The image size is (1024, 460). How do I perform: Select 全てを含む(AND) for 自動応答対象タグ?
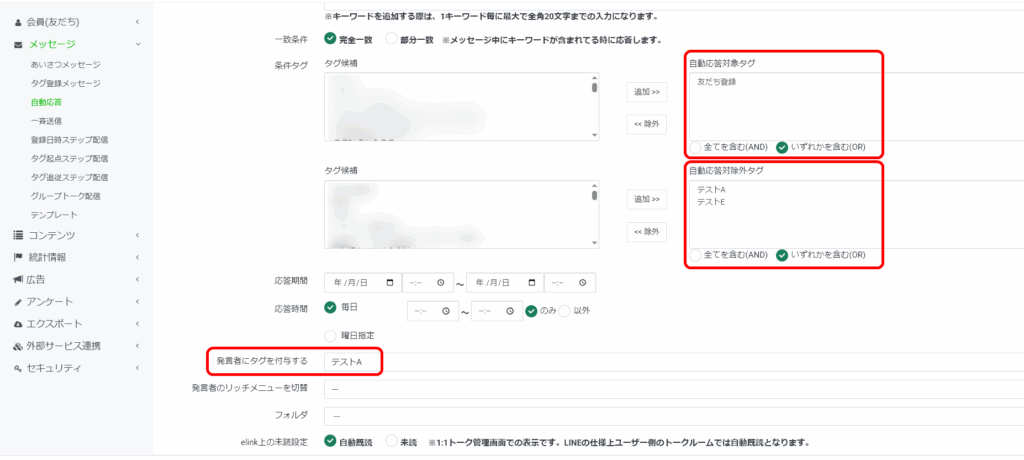(x=696, y=147)
